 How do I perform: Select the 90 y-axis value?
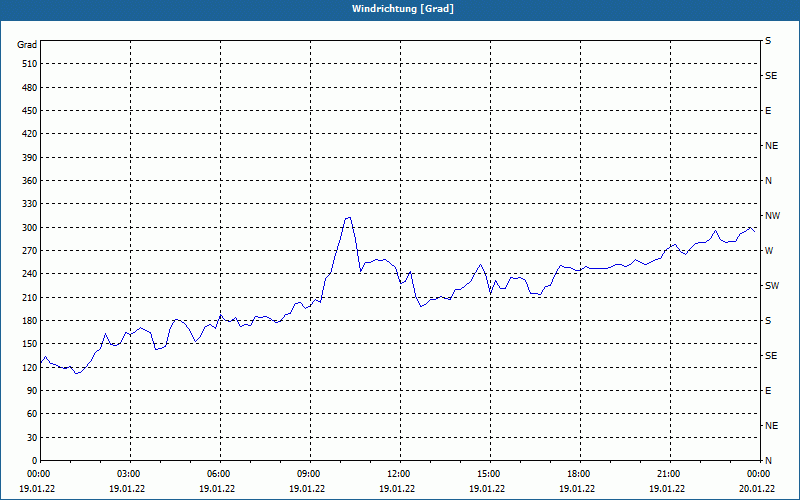[32, 391]
